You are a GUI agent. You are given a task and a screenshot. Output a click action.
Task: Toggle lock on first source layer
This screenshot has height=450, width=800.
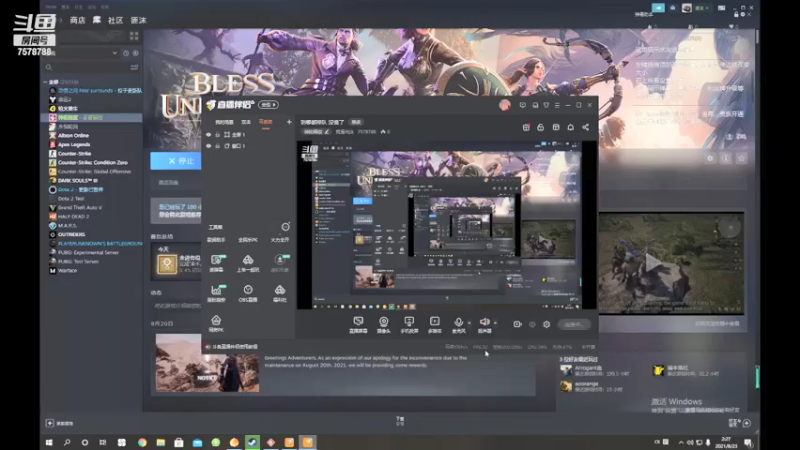217,135
